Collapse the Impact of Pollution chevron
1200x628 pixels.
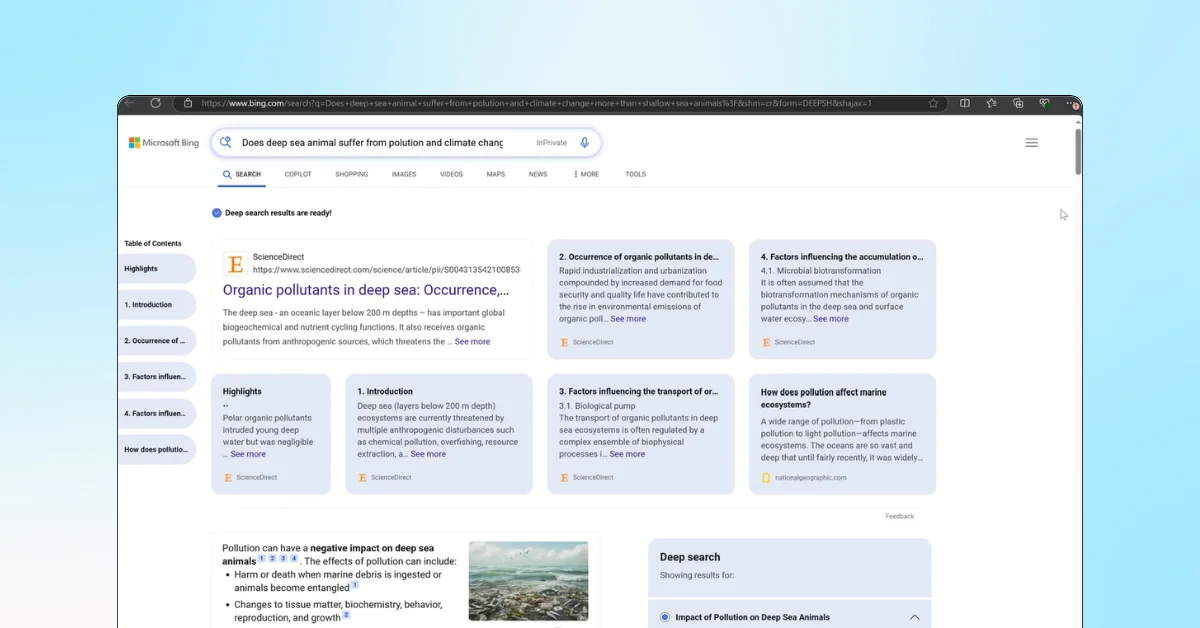click(x=914, y=617)
